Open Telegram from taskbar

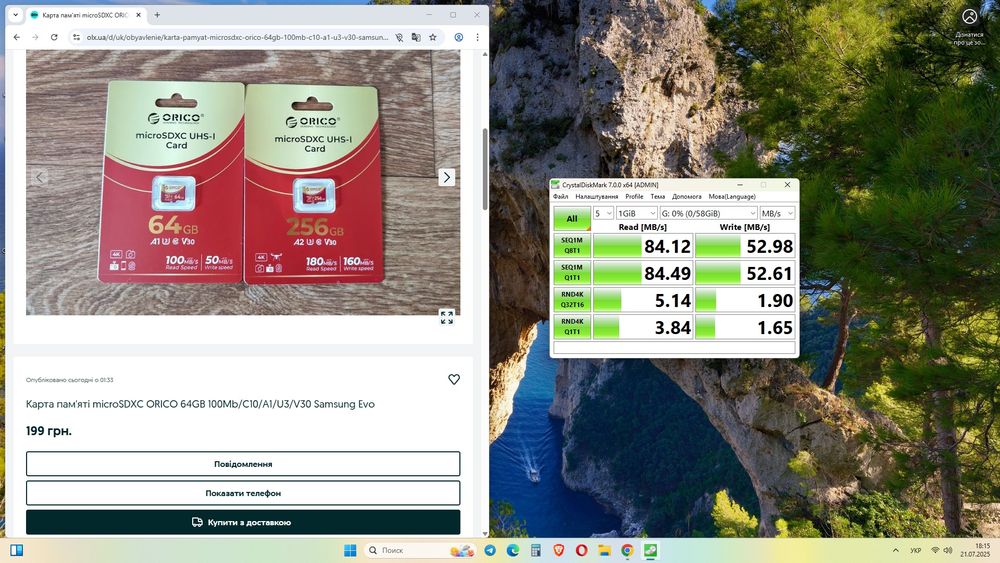click(490, 550)
